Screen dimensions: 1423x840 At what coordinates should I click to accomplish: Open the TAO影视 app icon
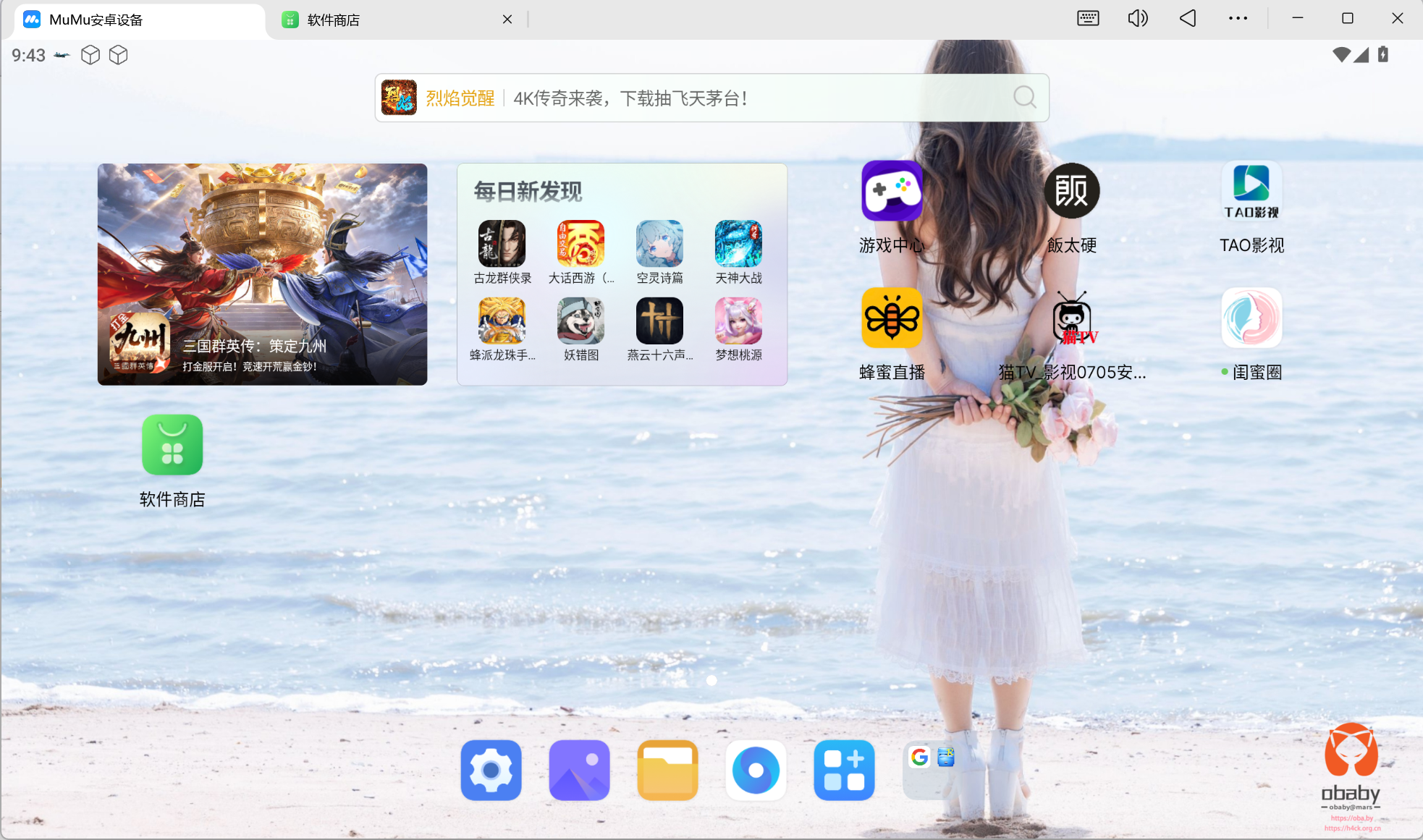coord(1251,191)
